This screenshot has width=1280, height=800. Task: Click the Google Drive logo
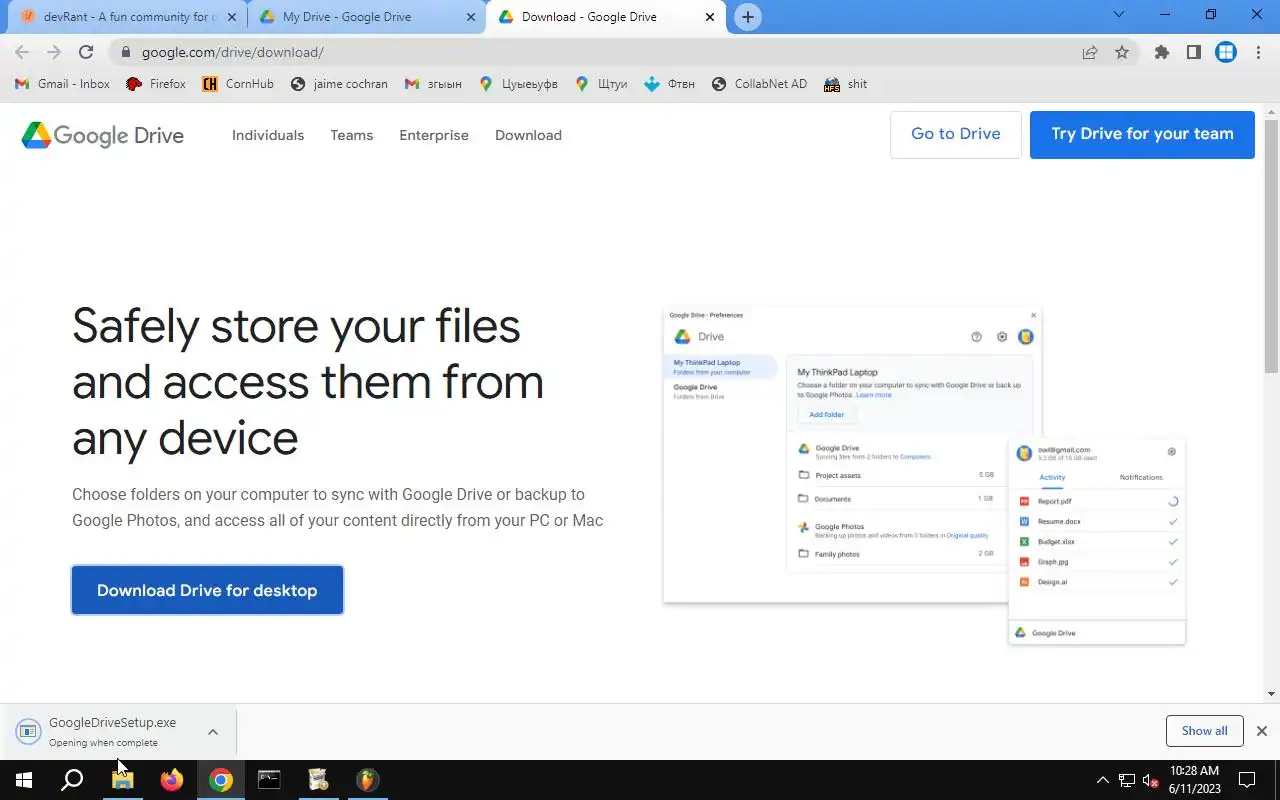[x=103, y=135]
